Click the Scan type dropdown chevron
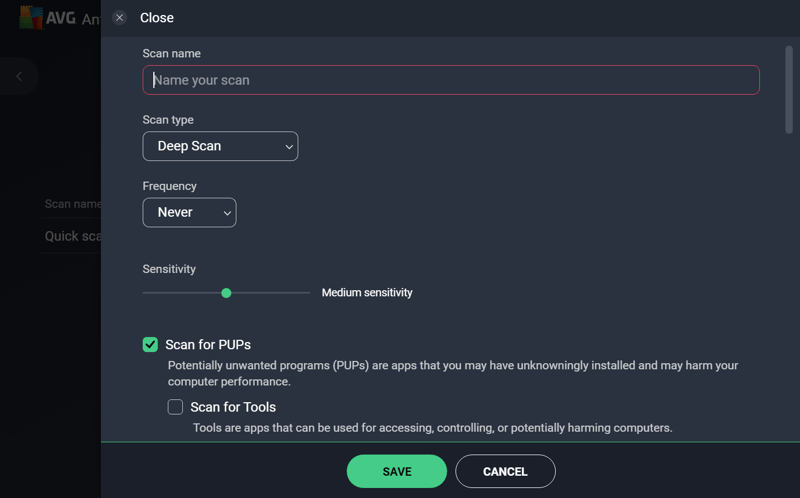The image size is (800, 498). click(289, 147)
